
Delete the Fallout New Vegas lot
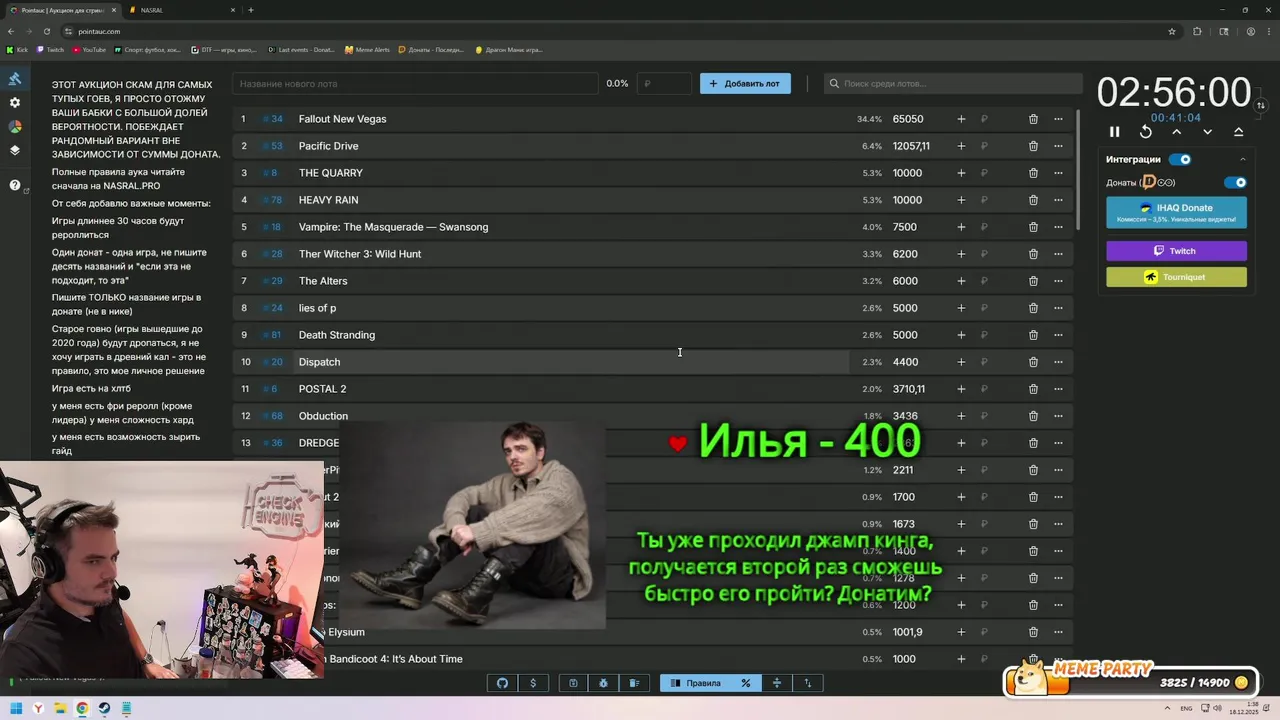coord(1033,119)
